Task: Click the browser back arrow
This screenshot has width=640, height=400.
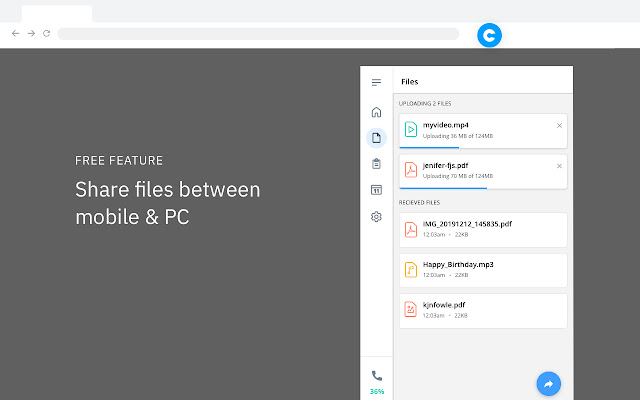Action: pos(15,34)
